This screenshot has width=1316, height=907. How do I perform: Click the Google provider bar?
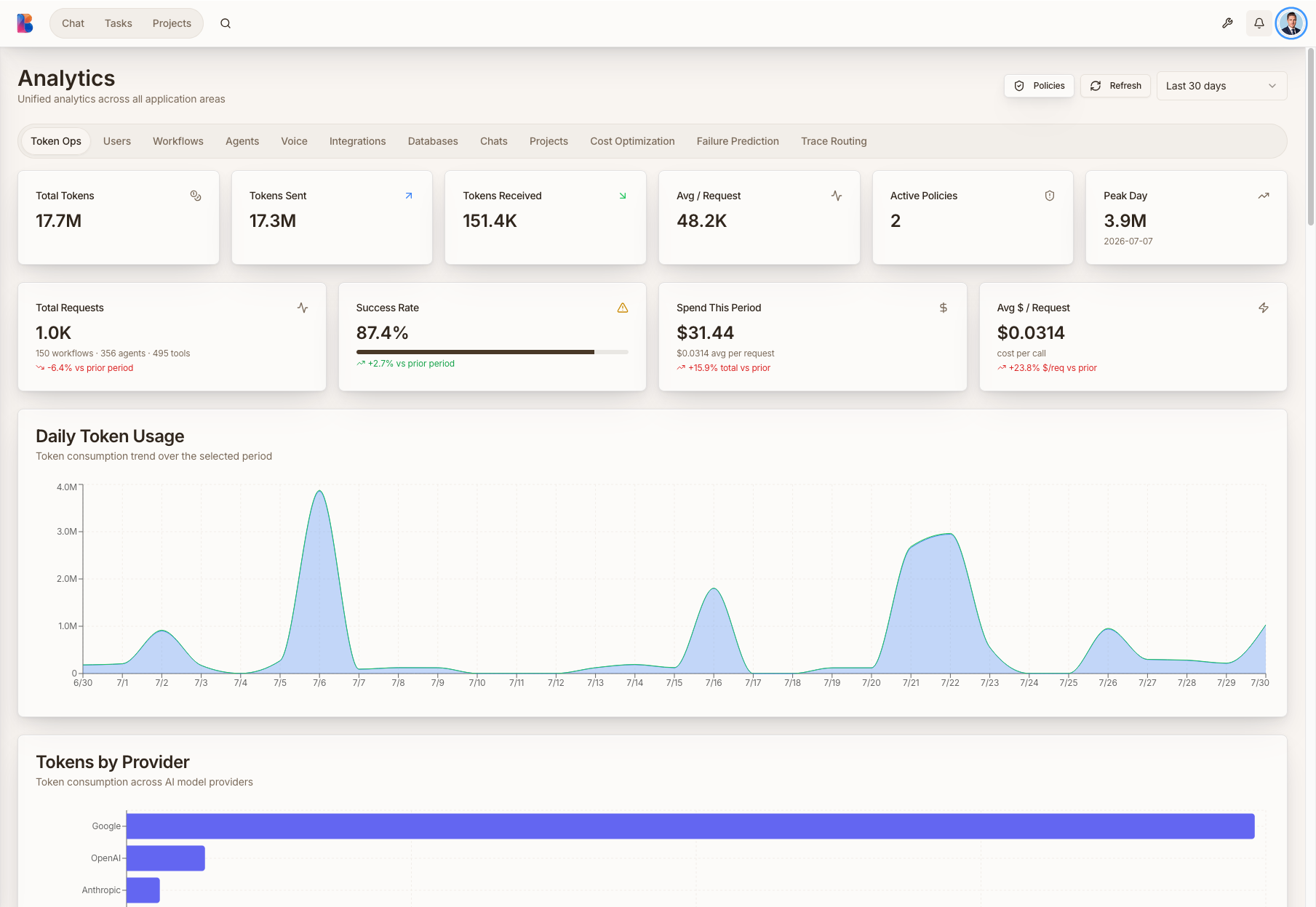(690, 826)
